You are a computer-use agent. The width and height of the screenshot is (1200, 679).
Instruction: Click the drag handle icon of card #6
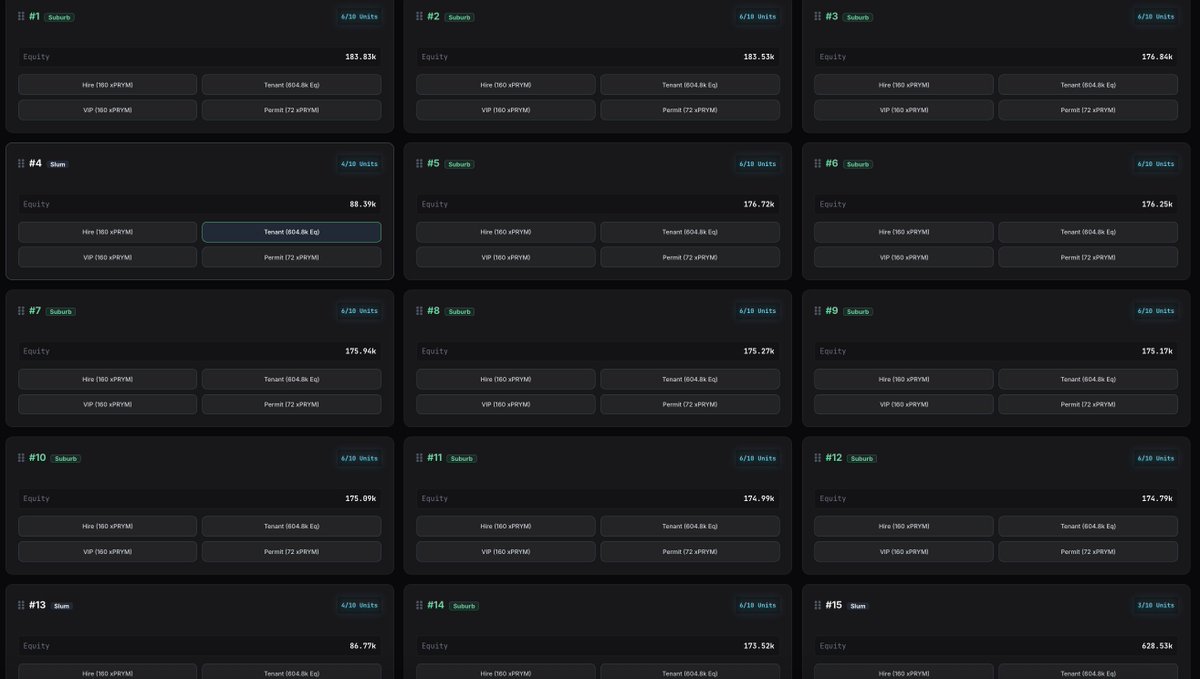click(x=817, y=163)
